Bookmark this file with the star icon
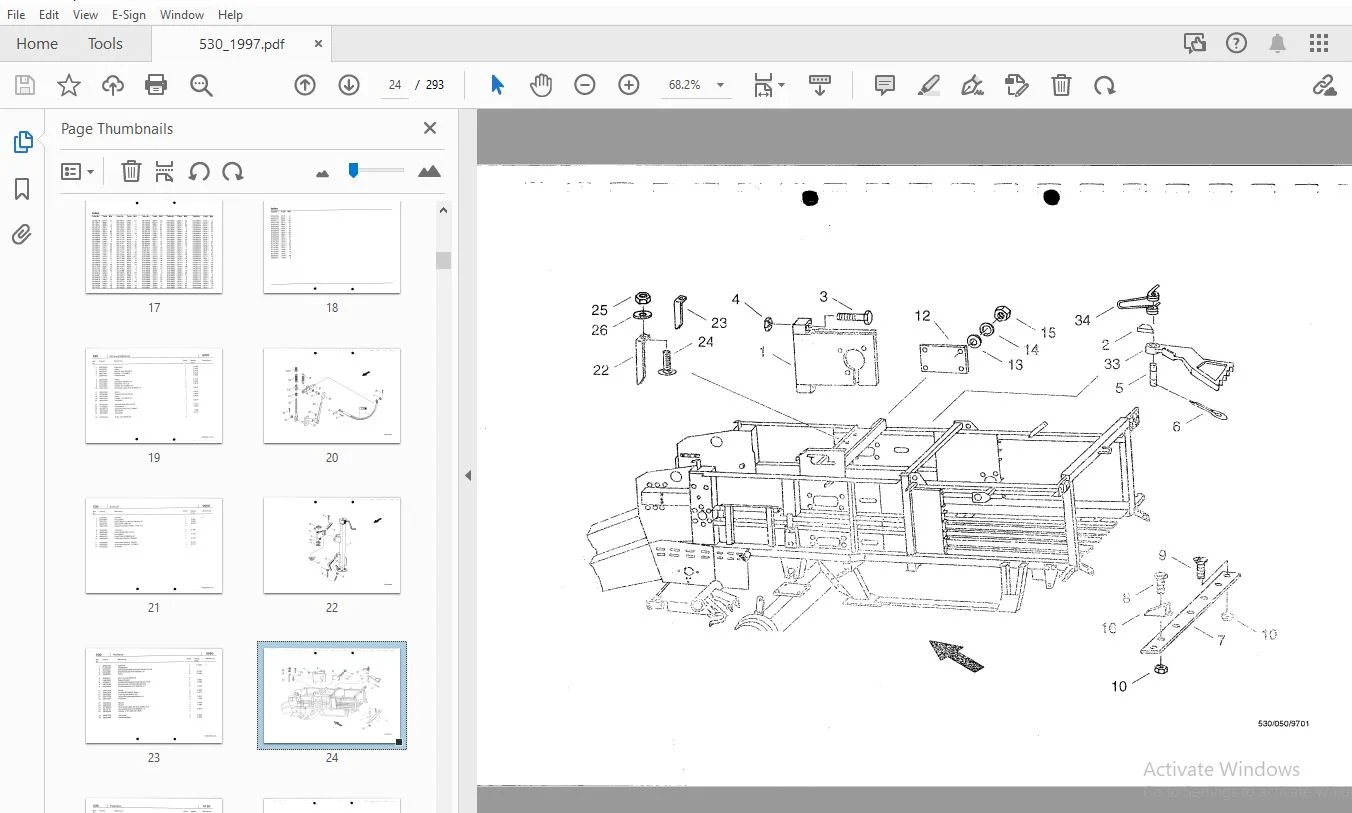 (x=69, y=85)
